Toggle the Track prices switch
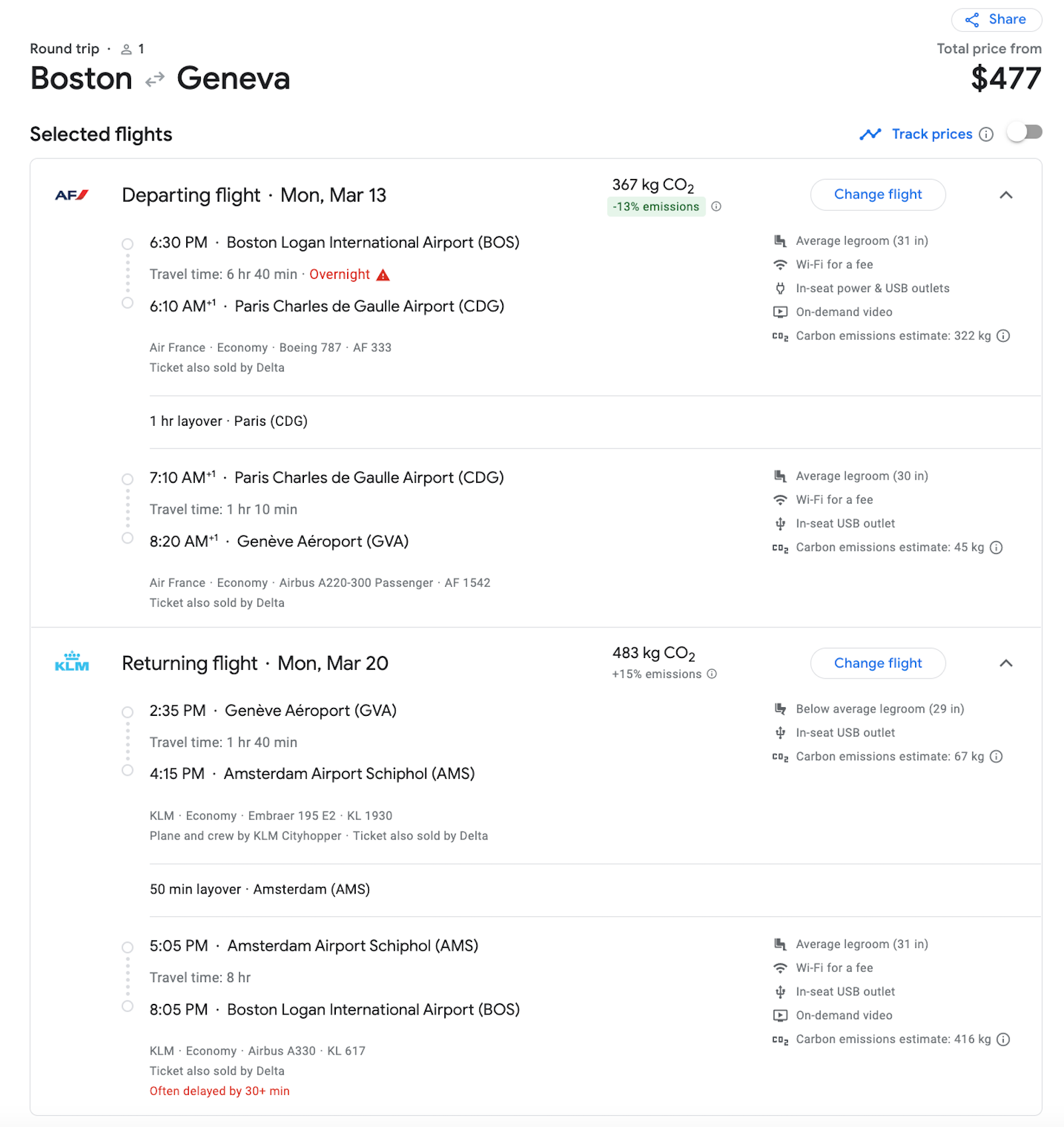1064x1127 pixels. (x=1024, y=133)
